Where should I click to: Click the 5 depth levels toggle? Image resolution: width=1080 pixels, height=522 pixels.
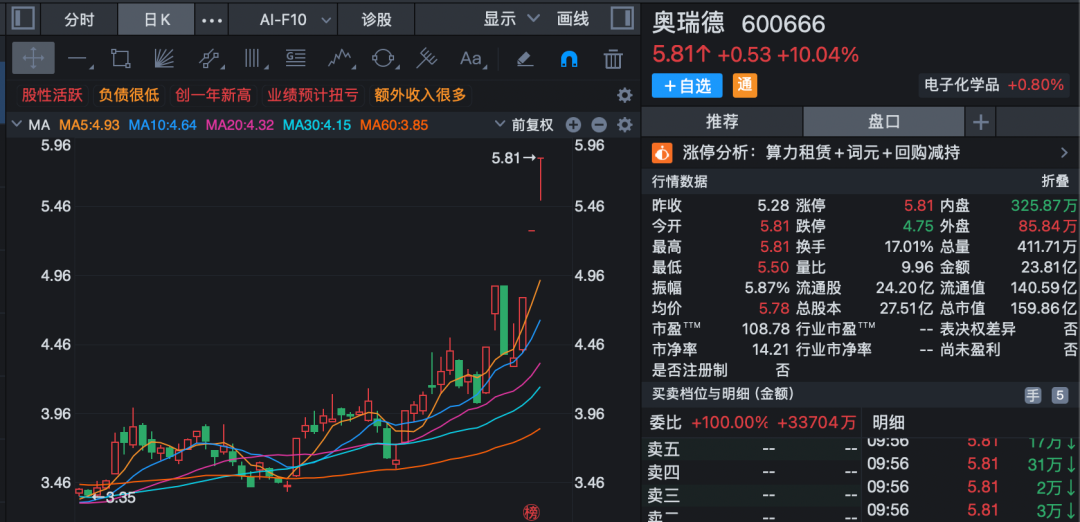[1059, 395]
